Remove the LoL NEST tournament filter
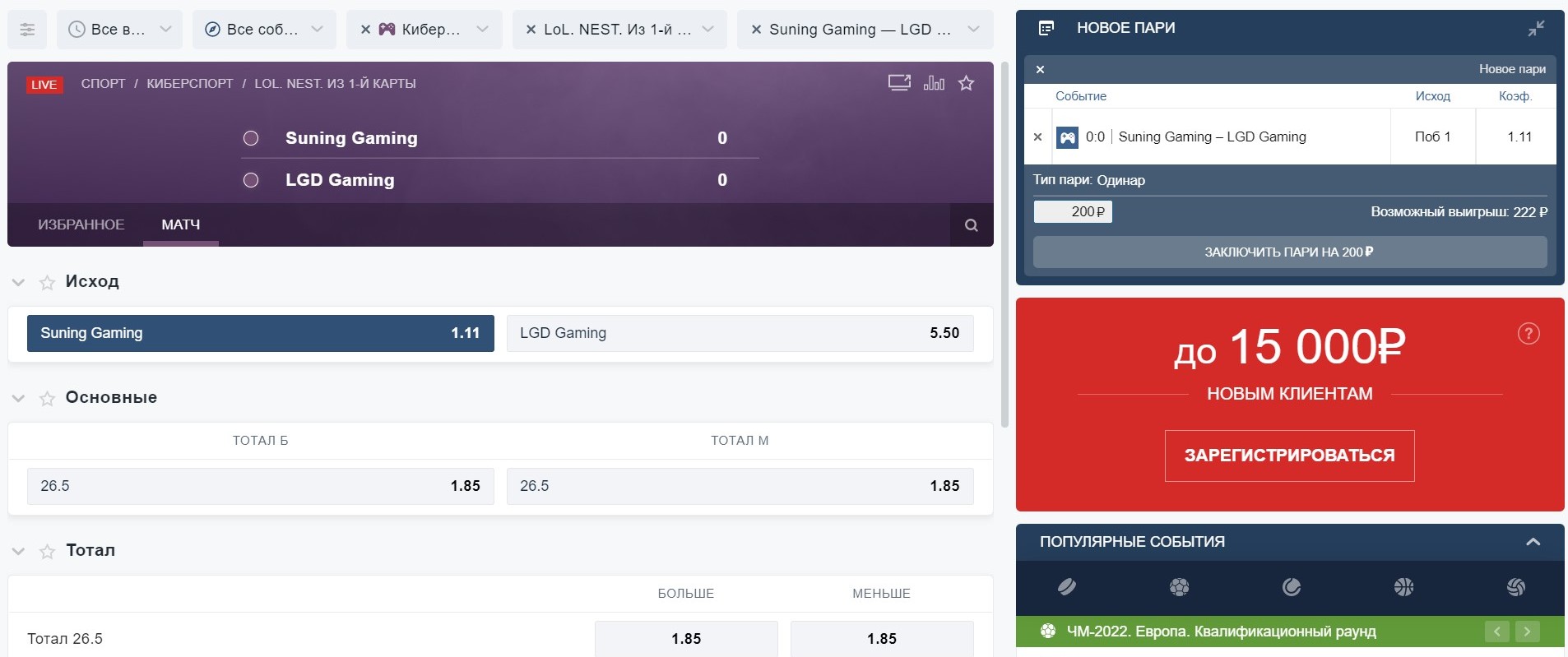Screen dimensions: 1568x657 coord(531,30)
